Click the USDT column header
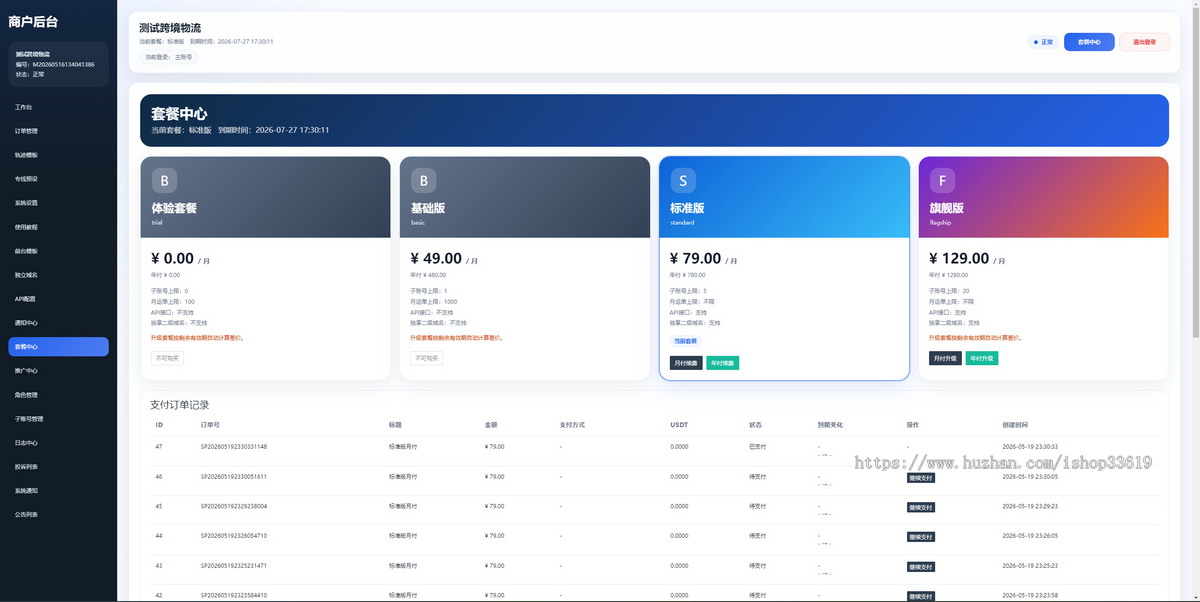1200x602 pixels. (x=679, y=425)
